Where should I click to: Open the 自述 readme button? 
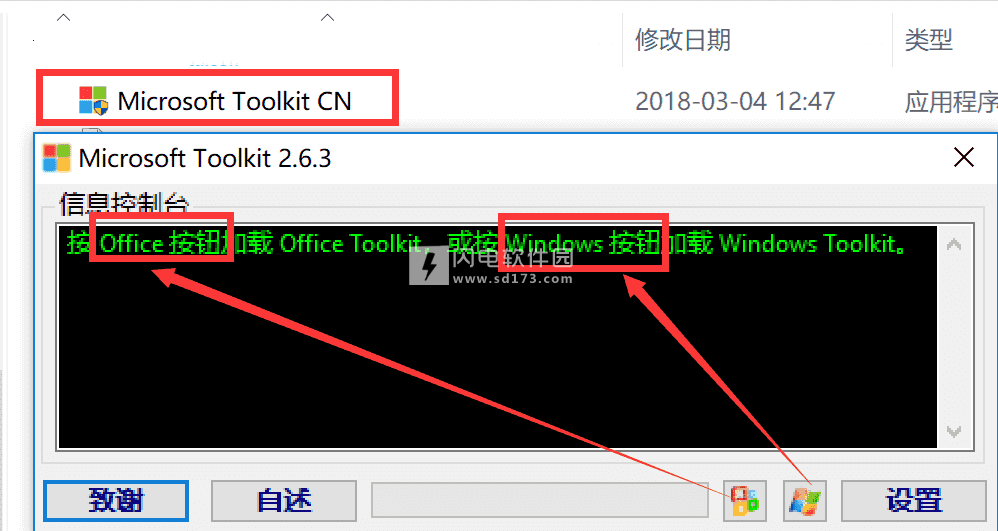pos(284,500)
